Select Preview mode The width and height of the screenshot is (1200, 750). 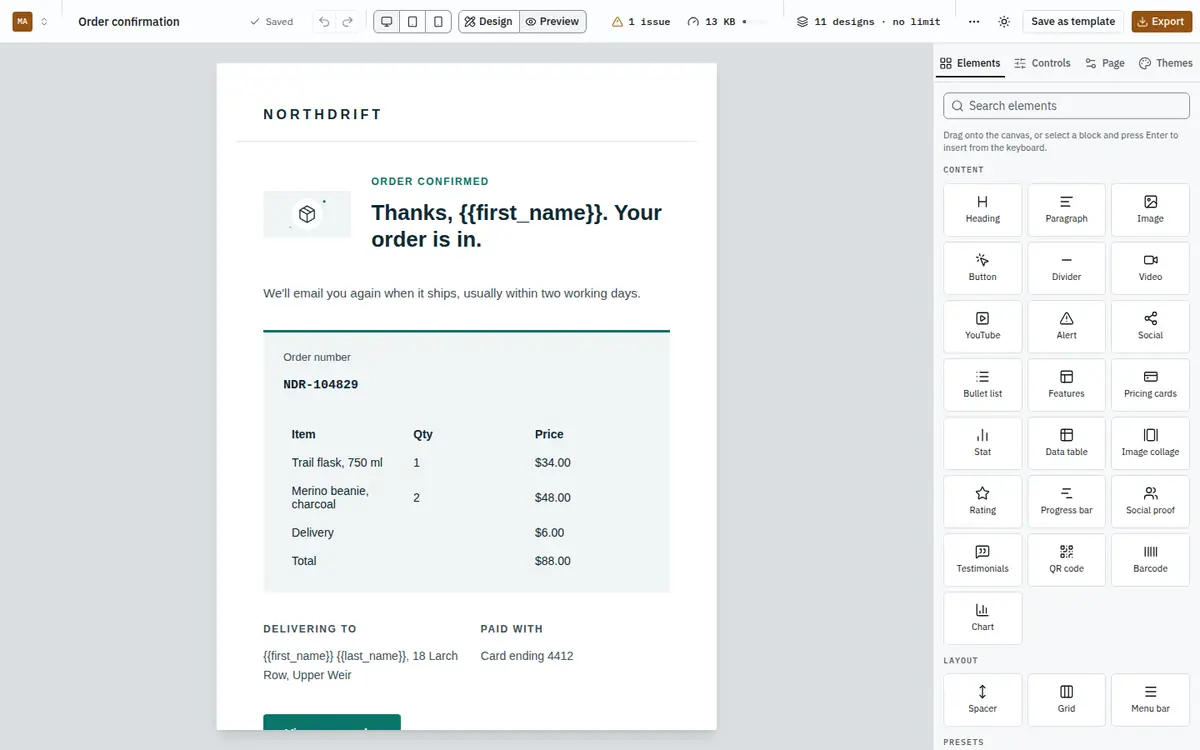[x=553, y=21]
